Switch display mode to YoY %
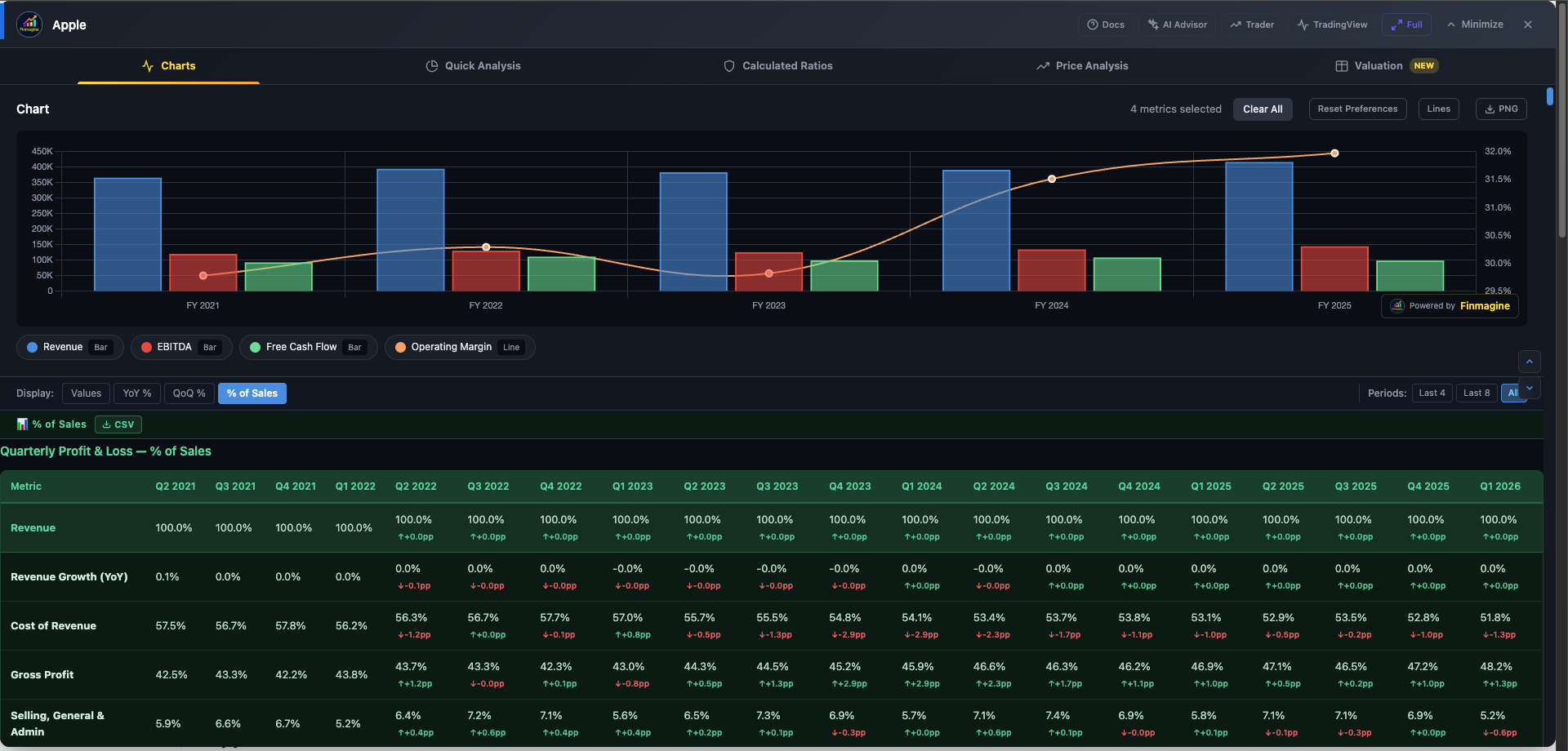 click(136, 393)
